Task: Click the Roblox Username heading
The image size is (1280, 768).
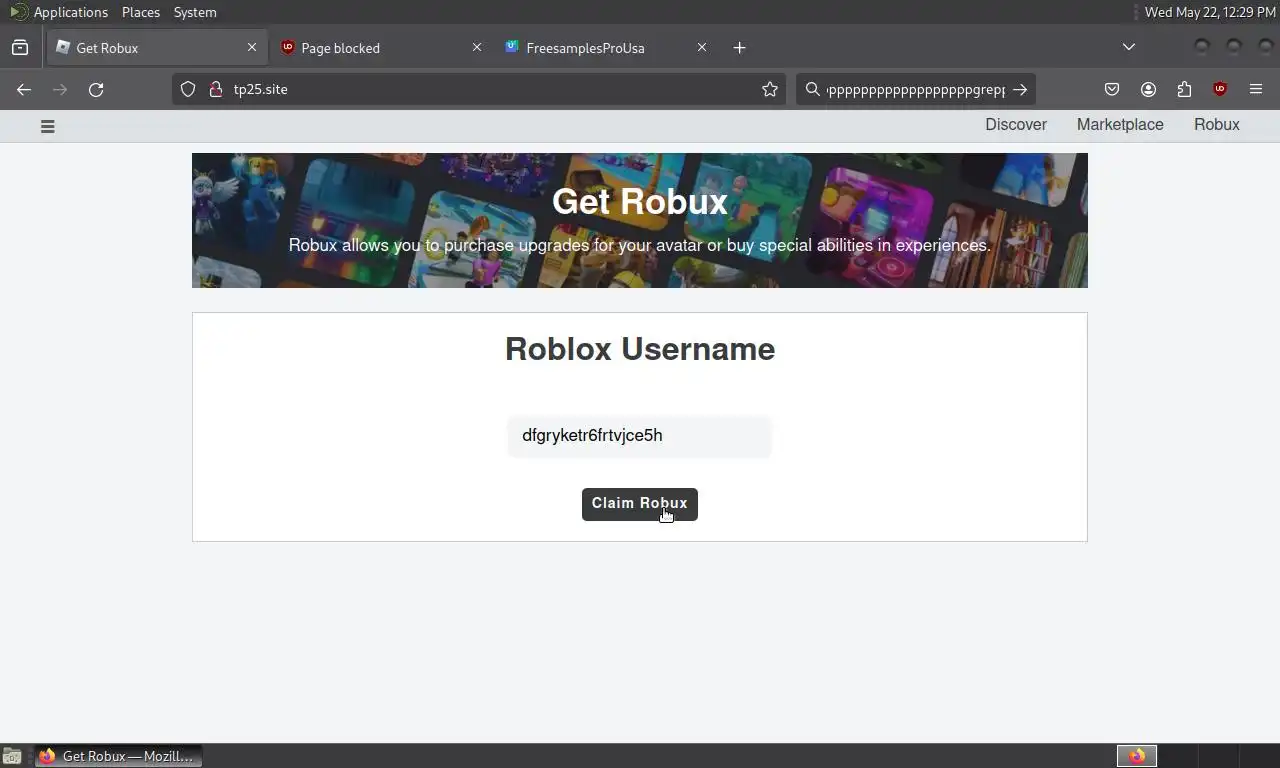Action: coord(640,349)
